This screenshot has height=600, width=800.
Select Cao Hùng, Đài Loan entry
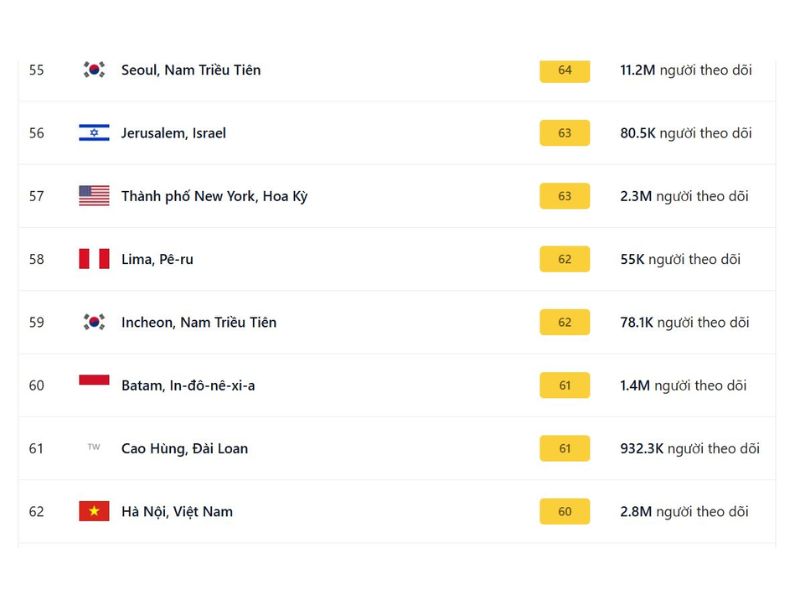point(184,448)
